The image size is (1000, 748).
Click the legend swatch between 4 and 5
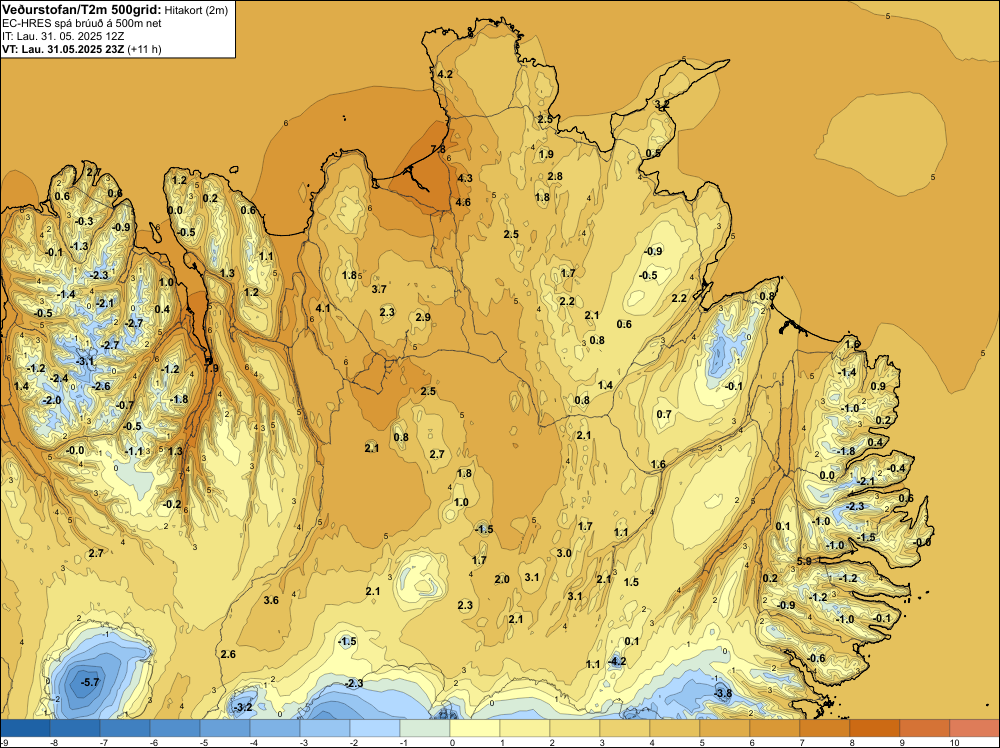675,728
